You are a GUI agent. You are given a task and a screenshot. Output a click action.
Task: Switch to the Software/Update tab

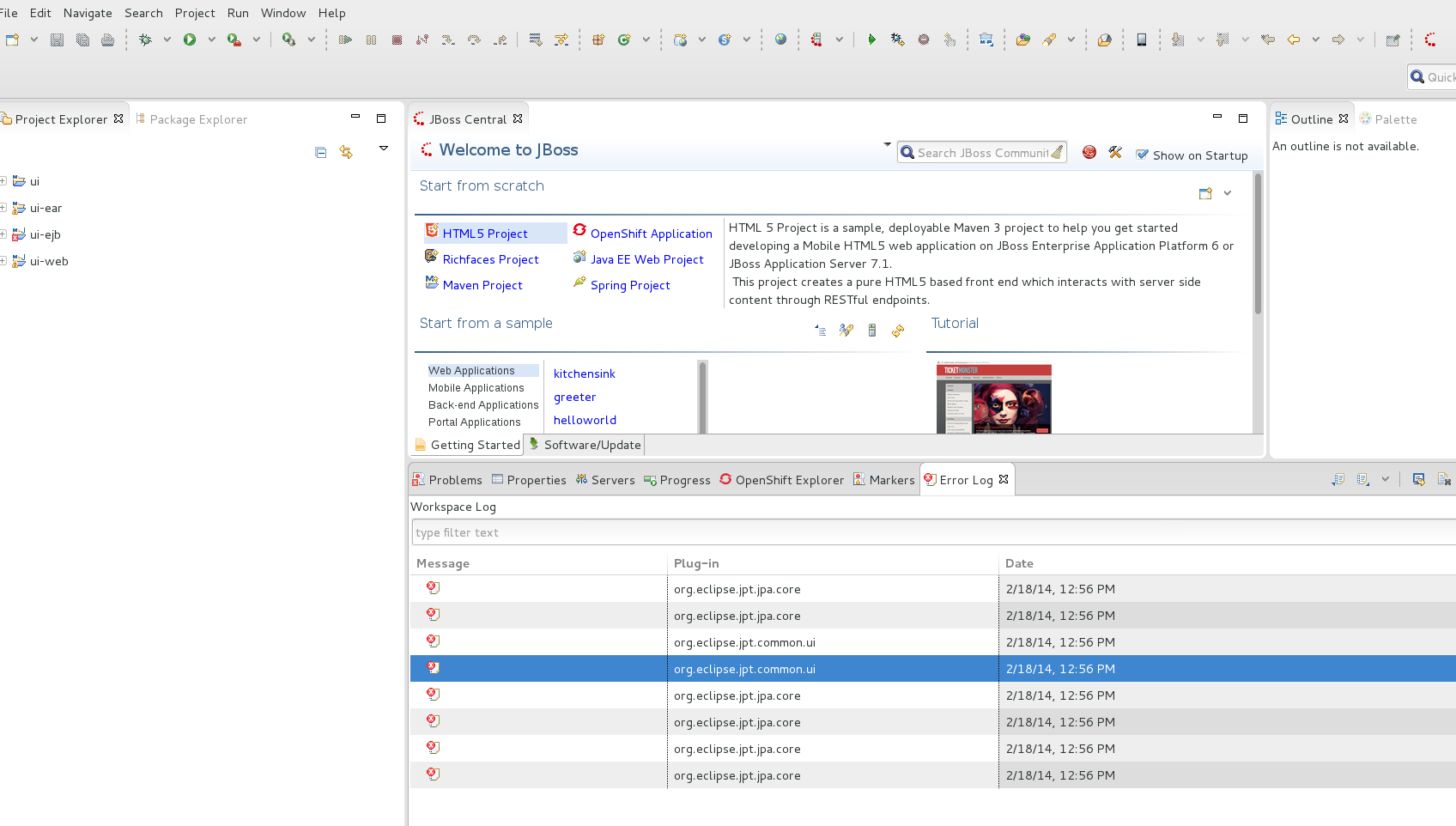(585, 445)
